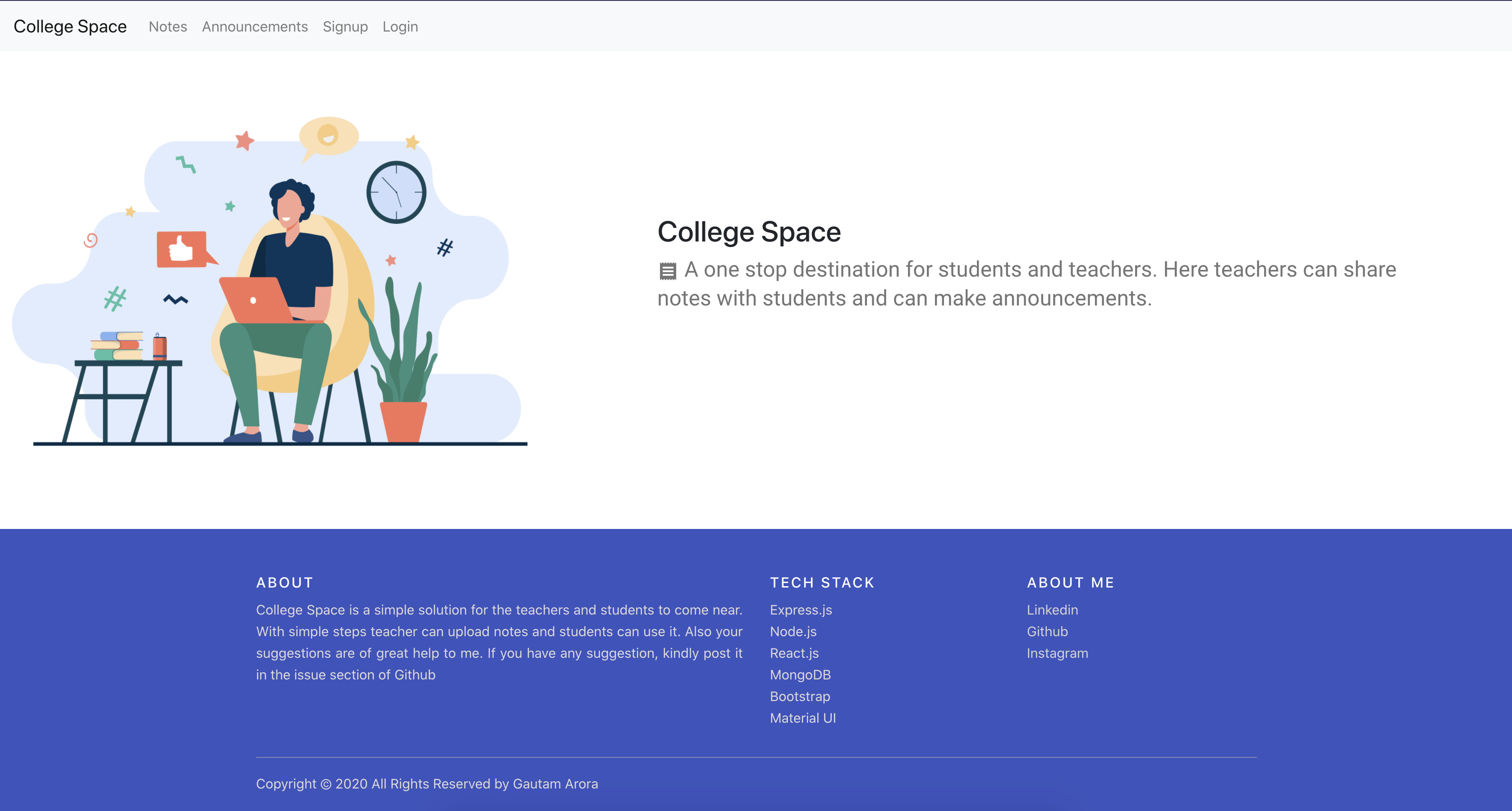Open the Notes navigation link

click(x=168, y=27)
